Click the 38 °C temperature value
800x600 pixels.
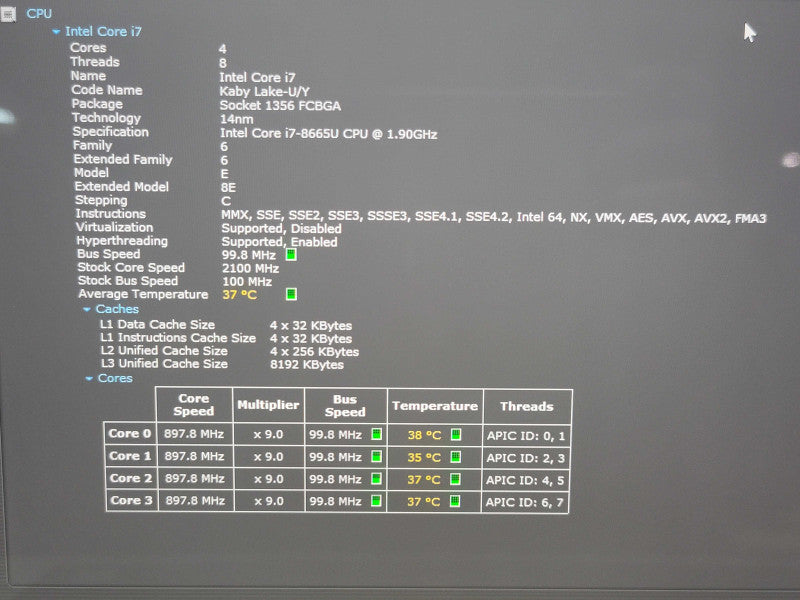click(x=424, y=435)
